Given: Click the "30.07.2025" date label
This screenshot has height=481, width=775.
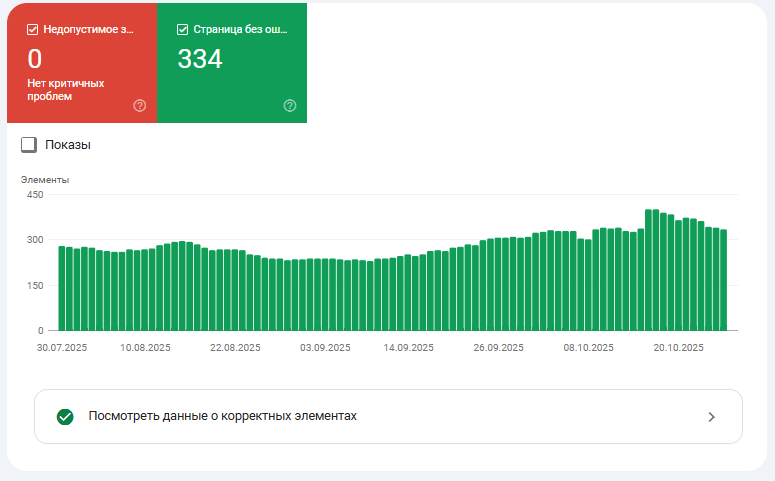Looking at the screenshot, I should point(62,348).
